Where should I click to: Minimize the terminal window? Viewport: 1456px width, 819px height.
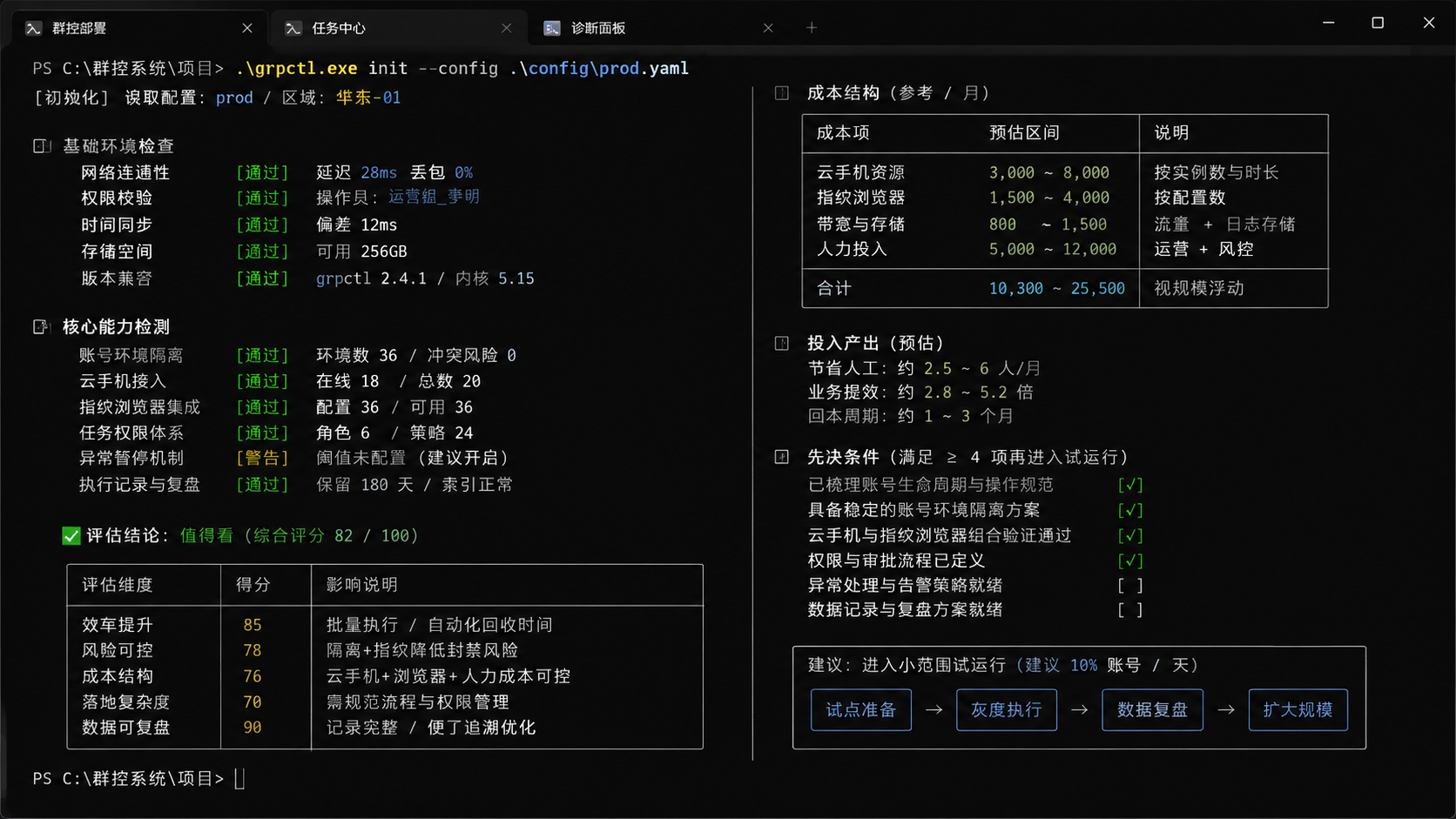[x=1329, y=23]
